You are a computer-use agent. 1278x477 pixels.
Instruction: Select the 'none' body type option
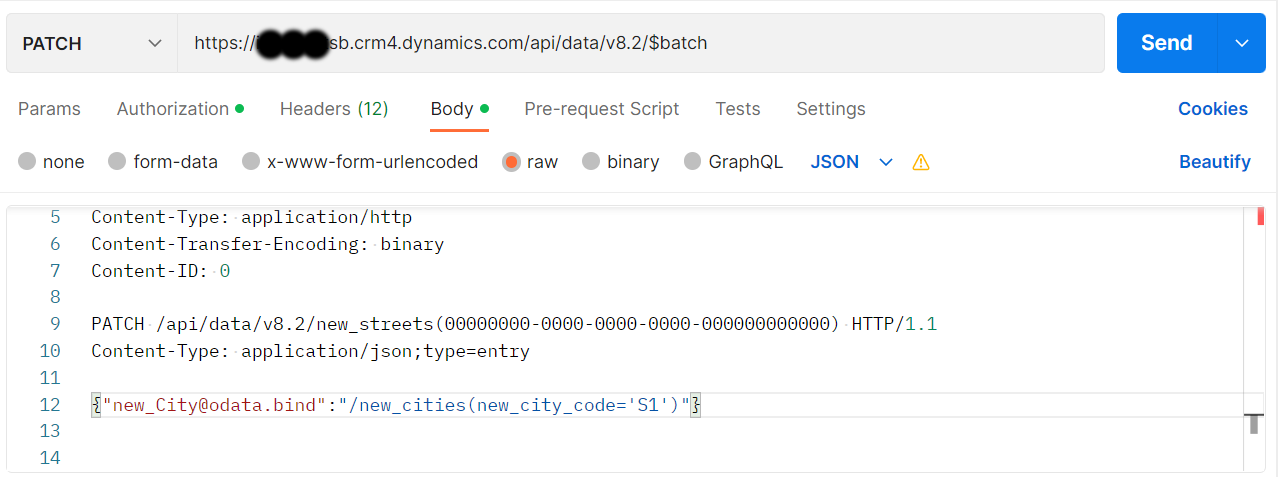click(27, 162)
